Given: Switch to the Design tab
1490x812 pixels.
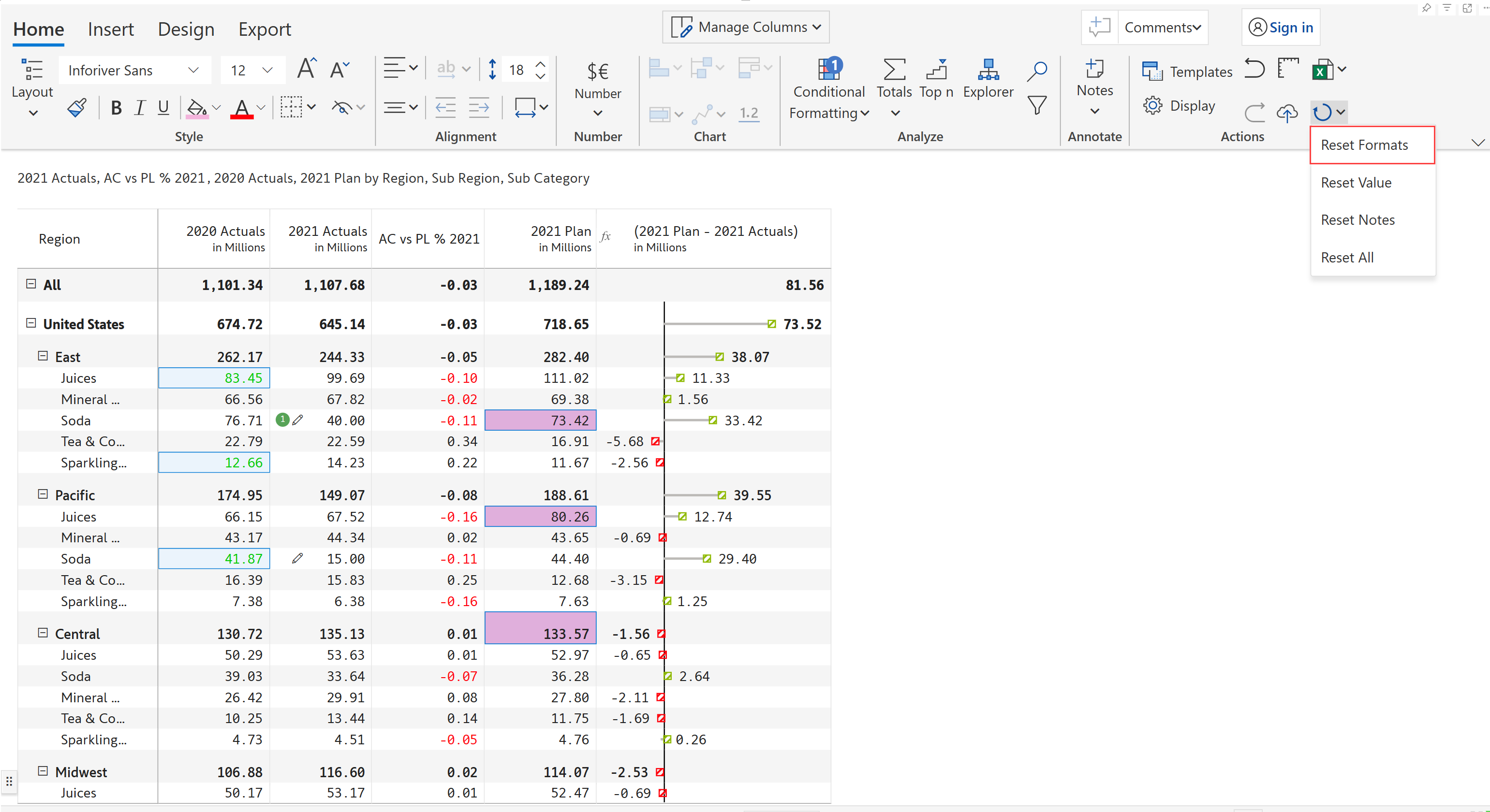Looking at the screenshot, I should coord(186,29).
